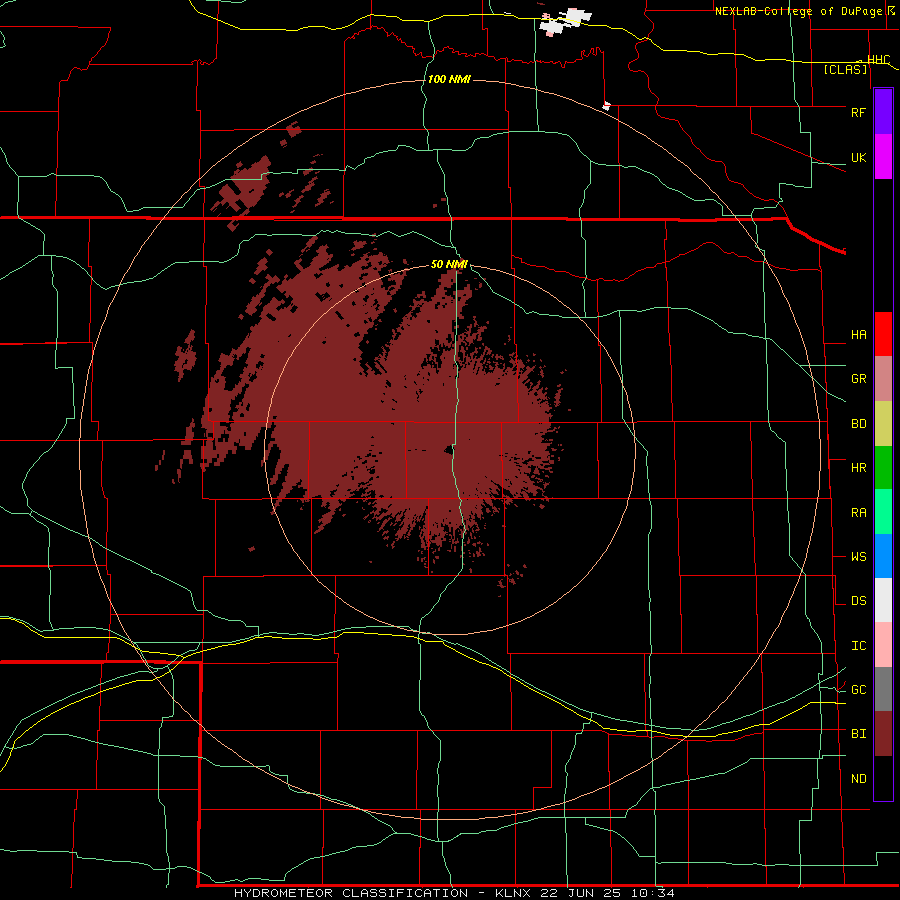Click the BI legend label

[x=858, y=734]
